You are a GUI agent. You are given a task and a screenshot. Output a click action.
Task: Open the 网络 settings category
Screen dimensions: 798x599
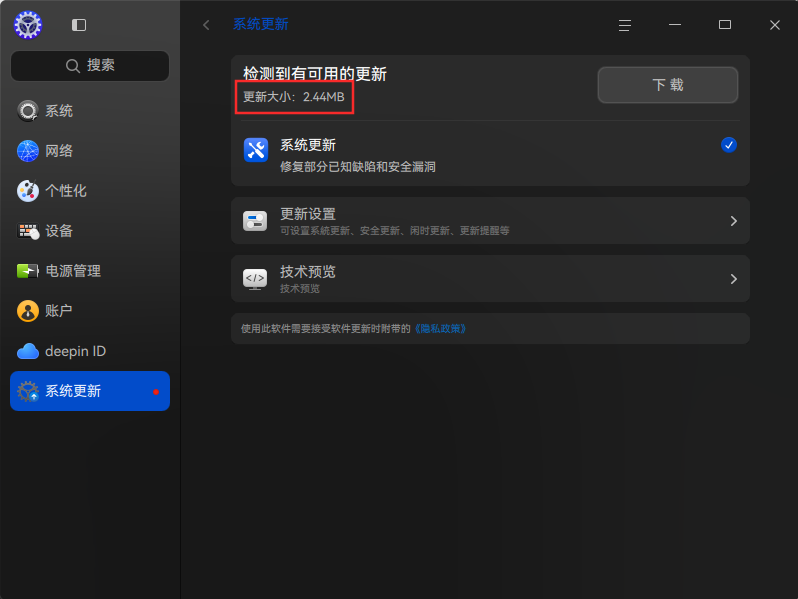tap(90, 151)
